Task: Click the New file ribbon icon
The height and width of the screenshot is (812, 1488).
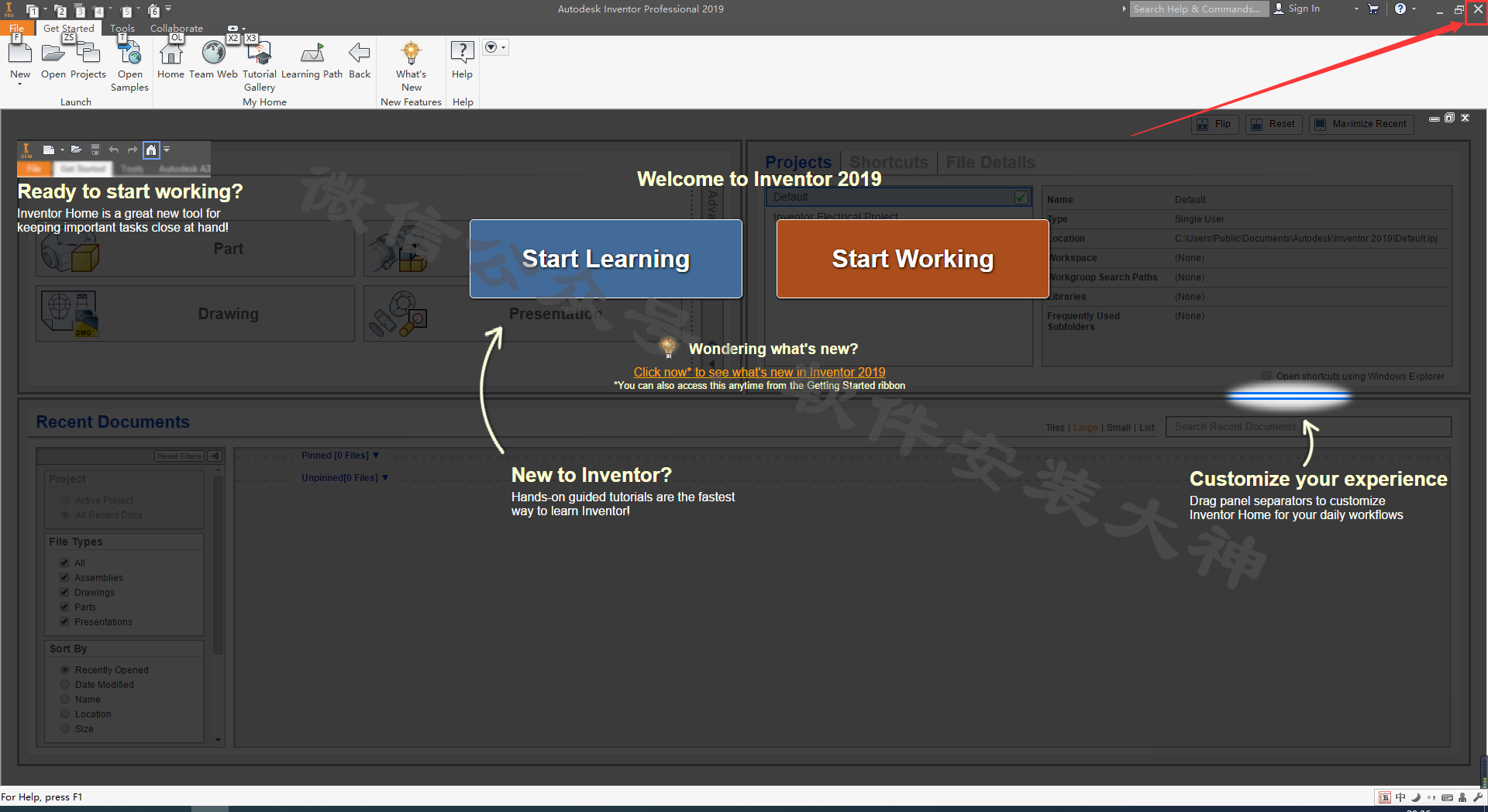Action: 20,53
